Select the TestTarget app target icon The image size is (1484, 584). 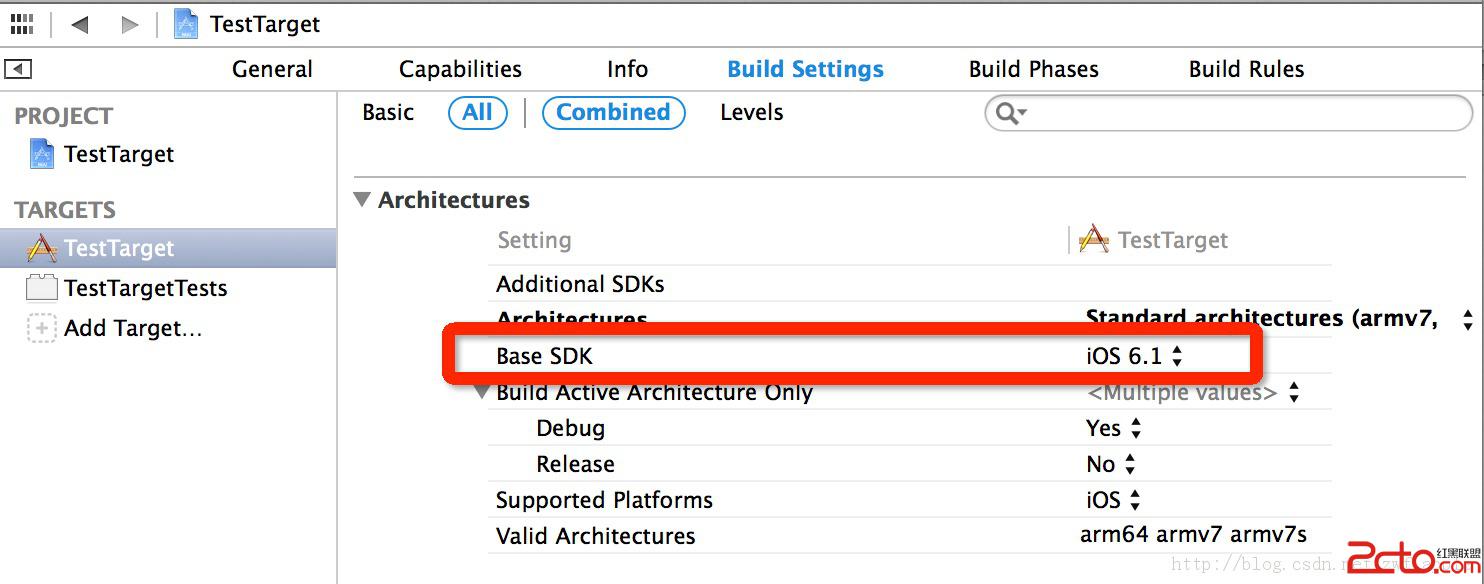(x=42, y=248)
